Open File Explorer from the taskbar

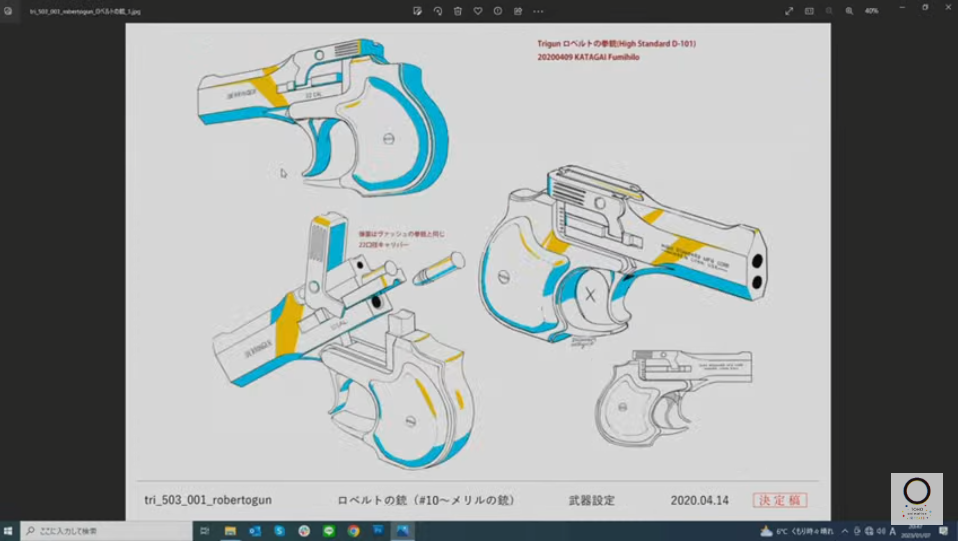[x=230, y=531]
